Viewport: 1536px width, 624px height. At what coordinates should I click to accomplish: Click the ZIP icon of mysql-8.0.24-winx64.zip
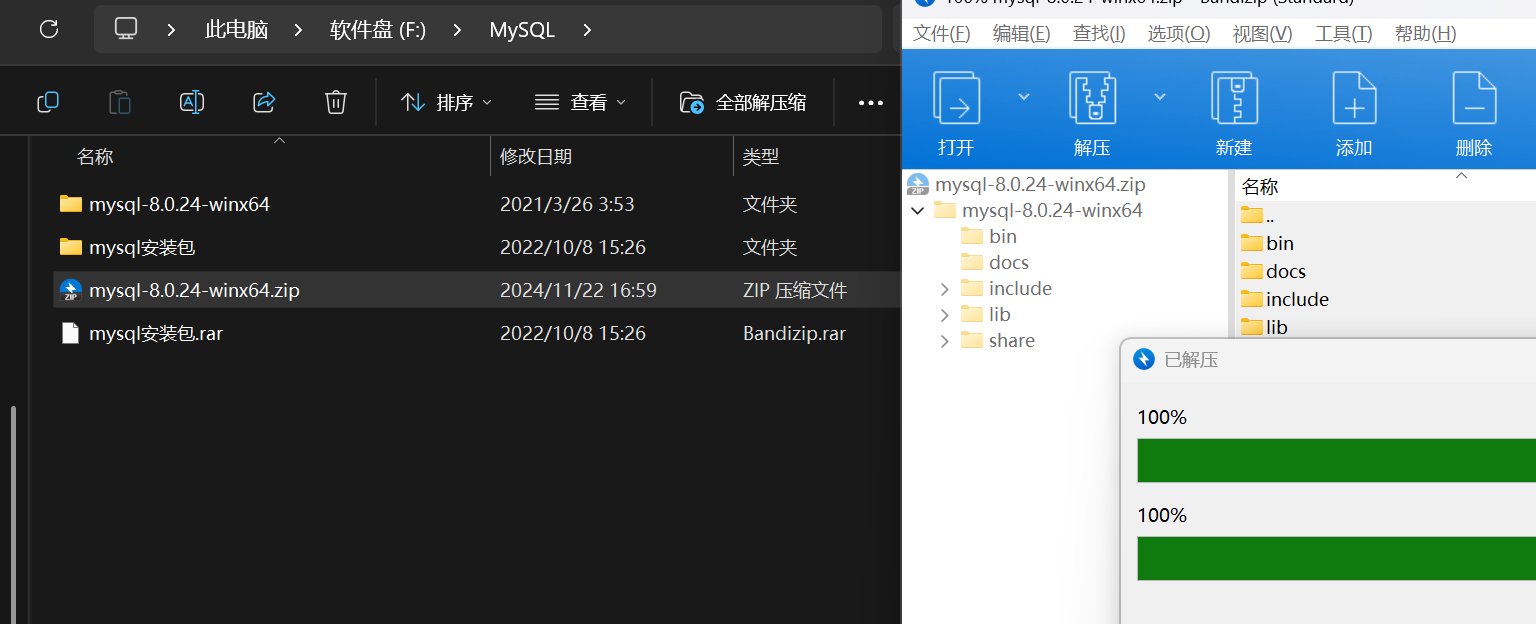pos(70,290)
